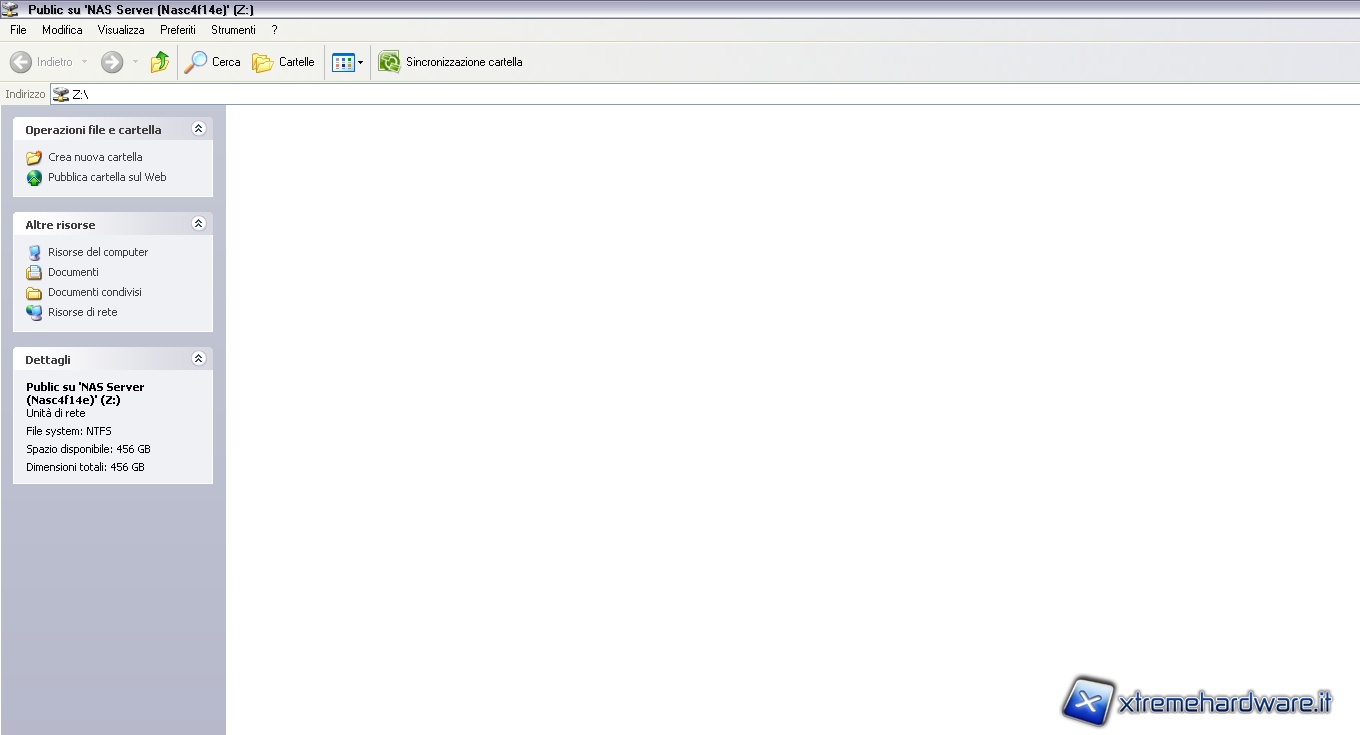Viewport: 1360px width, 735px height.
Task: Click the Forward navigation arrow icon
Action: click(x=112, y=62)
